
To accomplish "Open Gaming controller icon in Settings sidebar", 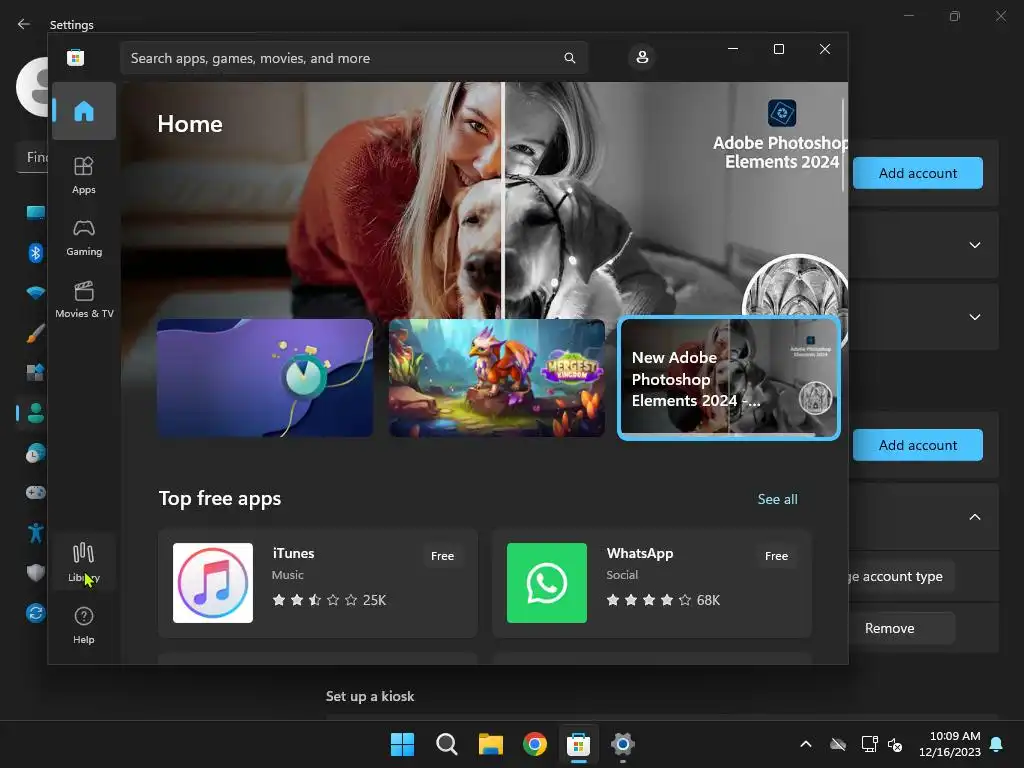I will tap(35, 493).
